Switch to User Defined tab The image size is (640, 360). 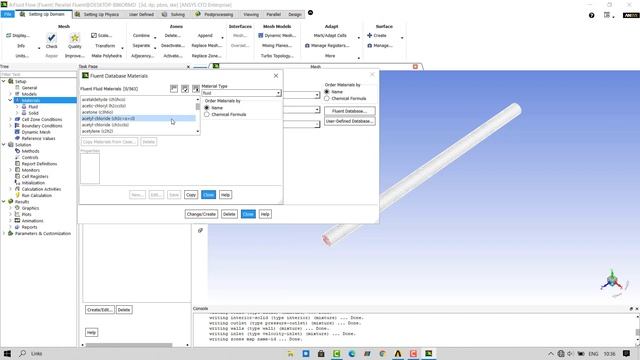pos(141,14)
